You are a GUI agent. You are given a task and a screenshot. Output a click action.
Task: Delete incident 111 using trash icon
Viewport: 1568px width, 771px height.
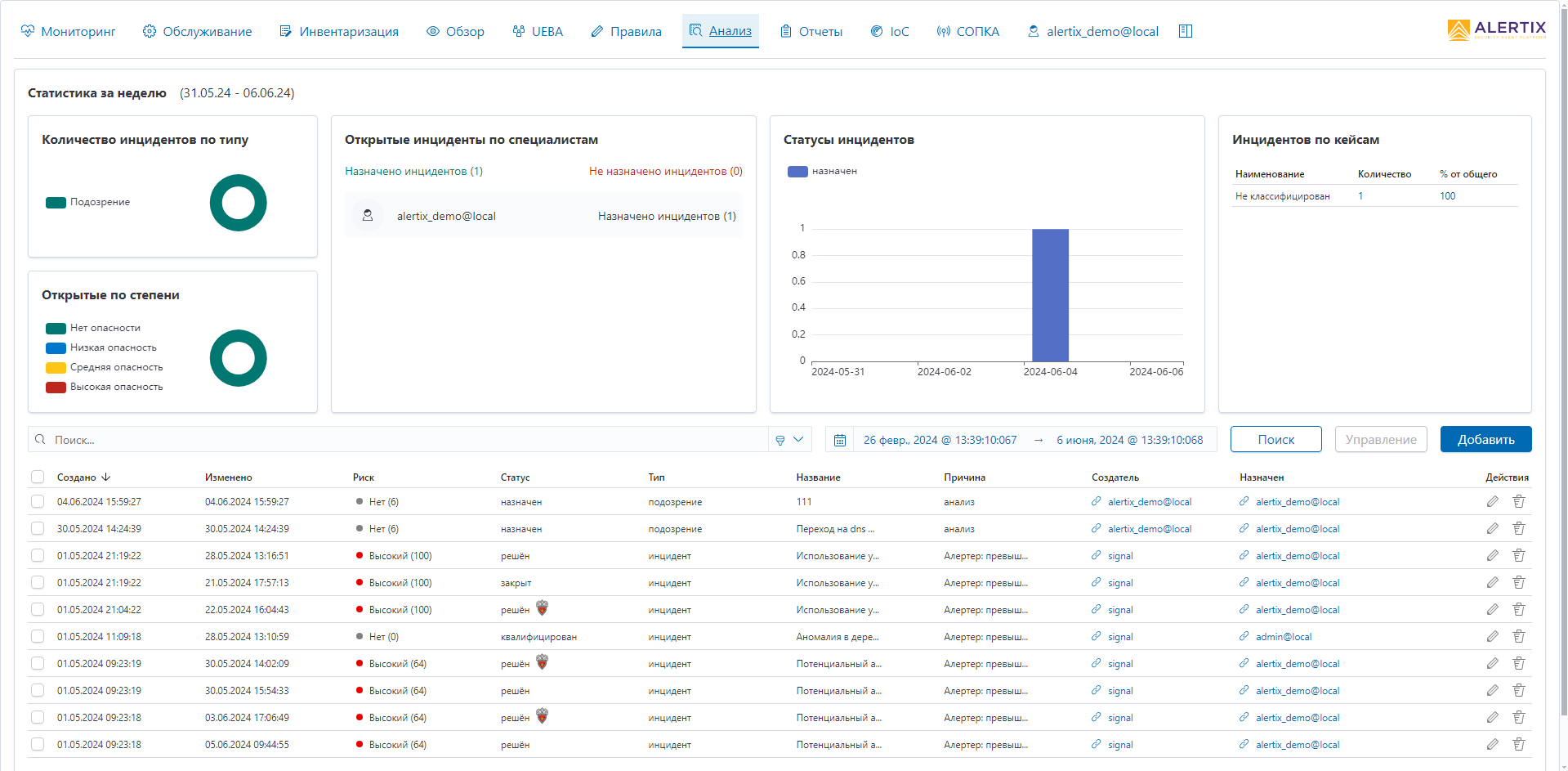pos(1519,501)
